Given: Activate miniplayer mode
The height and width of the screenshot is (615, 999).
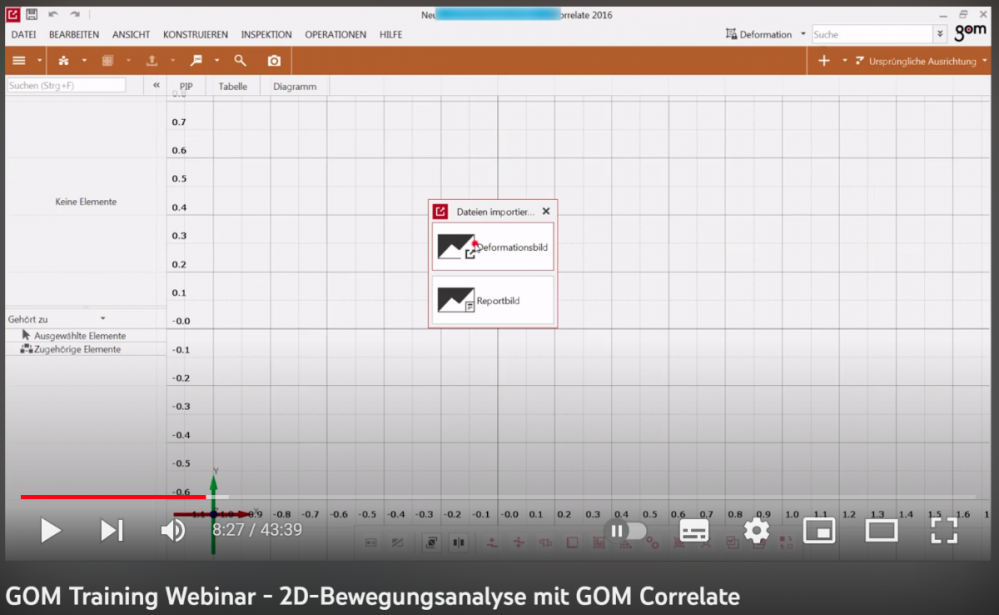Looking at the screenshot, I should [x=819, y=530].
